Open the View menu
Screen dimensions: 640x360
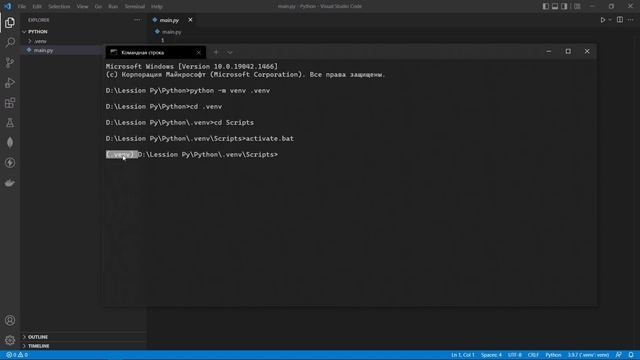pos(82,7)
